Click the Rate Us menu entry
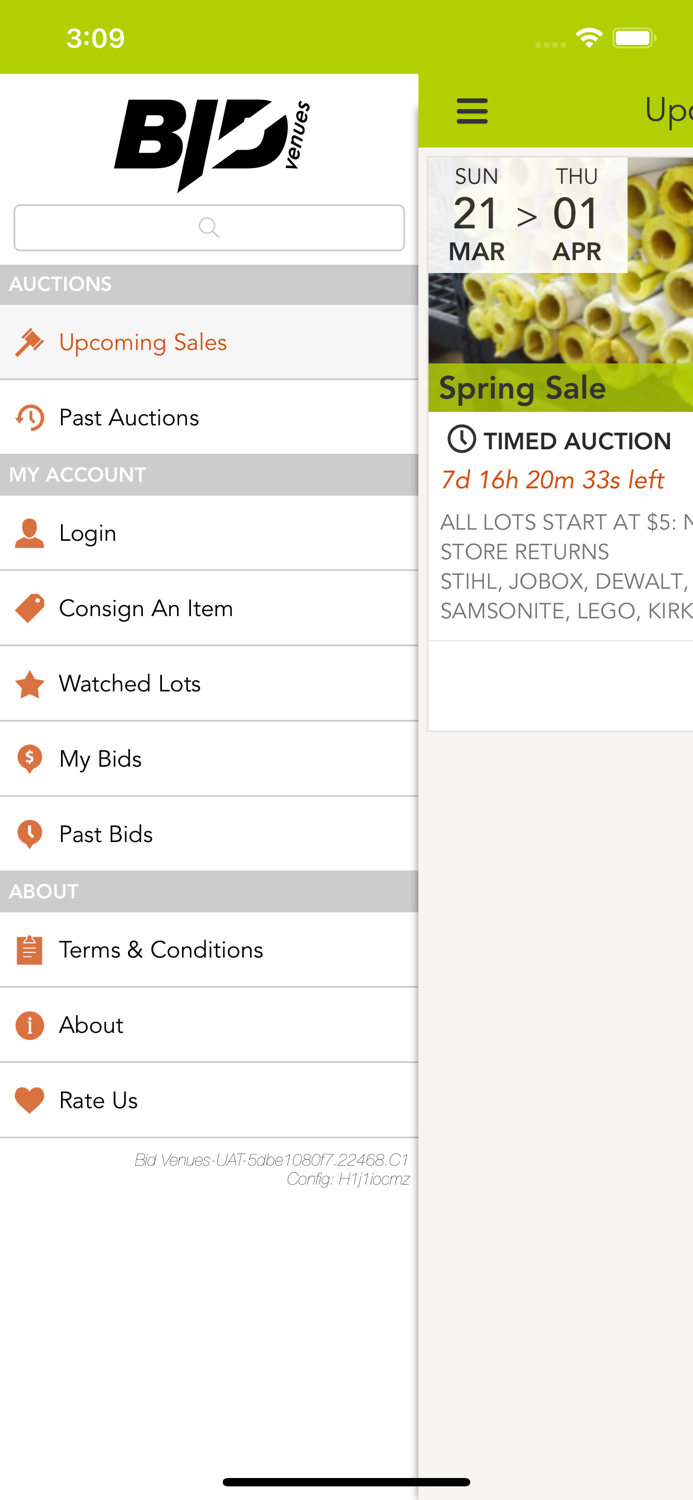The image size is (693, 1500). coord(97,1100)
